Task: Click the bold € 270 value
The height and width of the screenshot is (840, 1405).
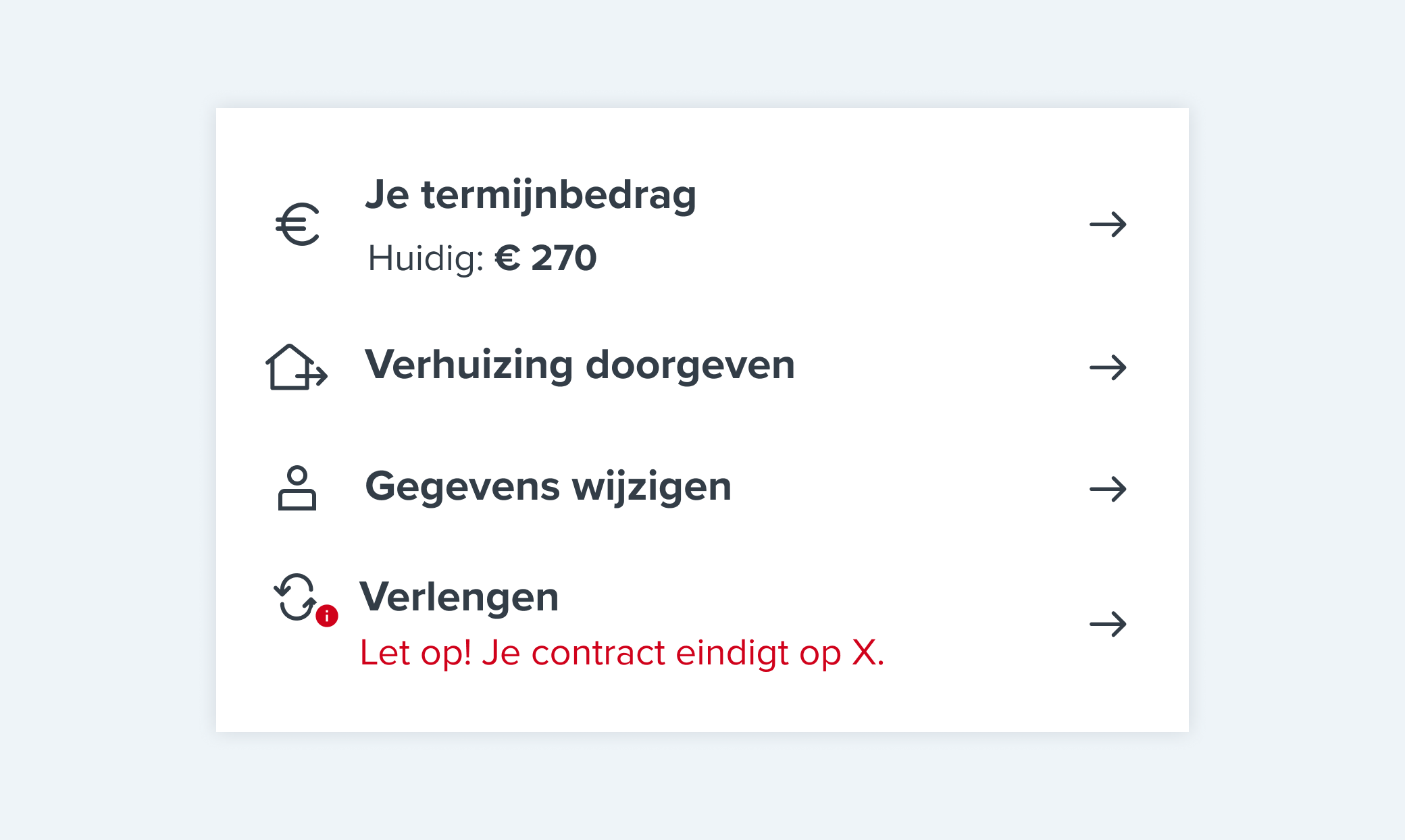Action: 546,258
